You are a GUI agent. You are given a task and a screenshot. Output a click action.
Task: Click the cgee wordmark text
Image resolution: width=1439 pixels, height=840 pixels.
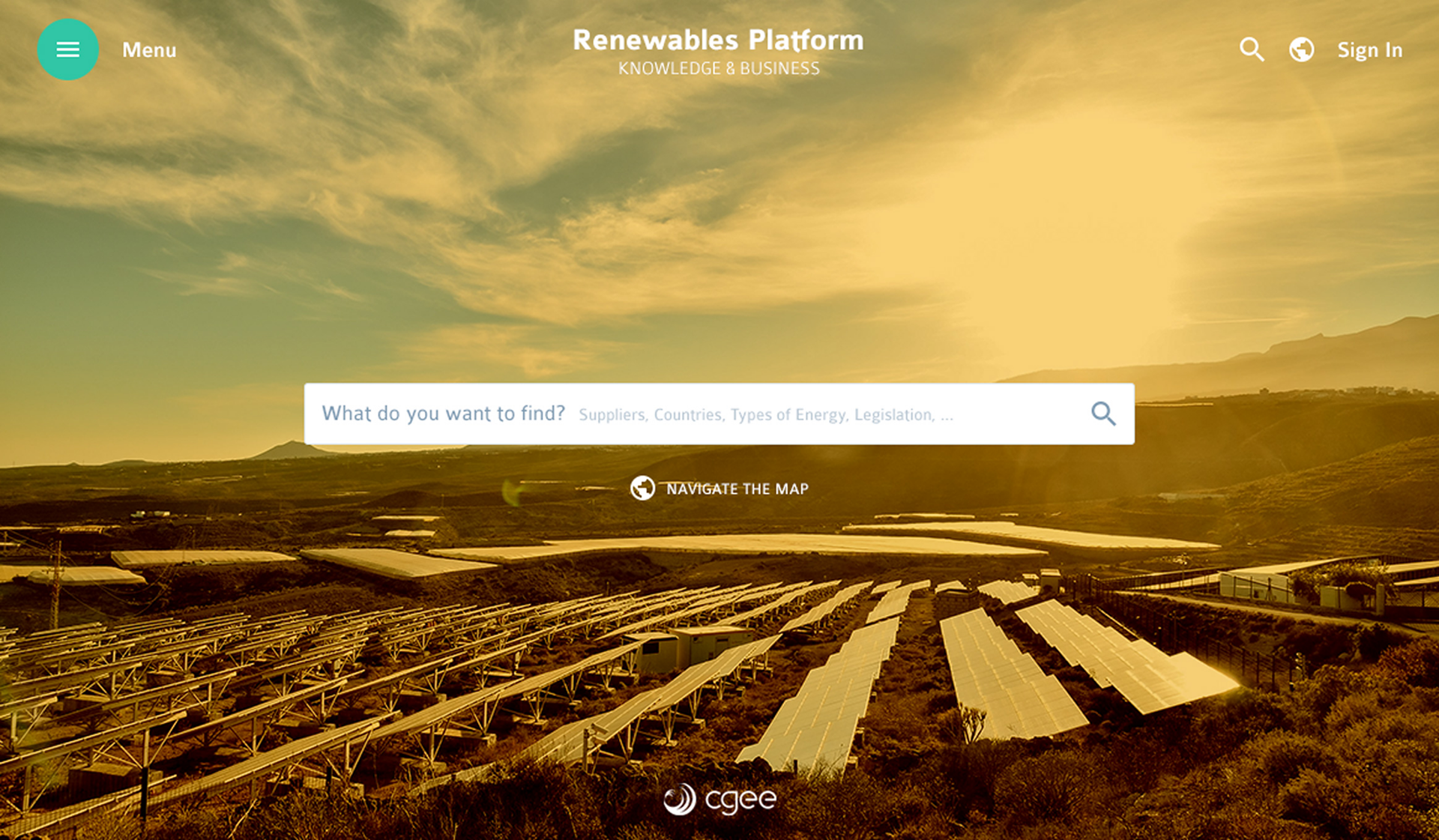click(740, 800)
